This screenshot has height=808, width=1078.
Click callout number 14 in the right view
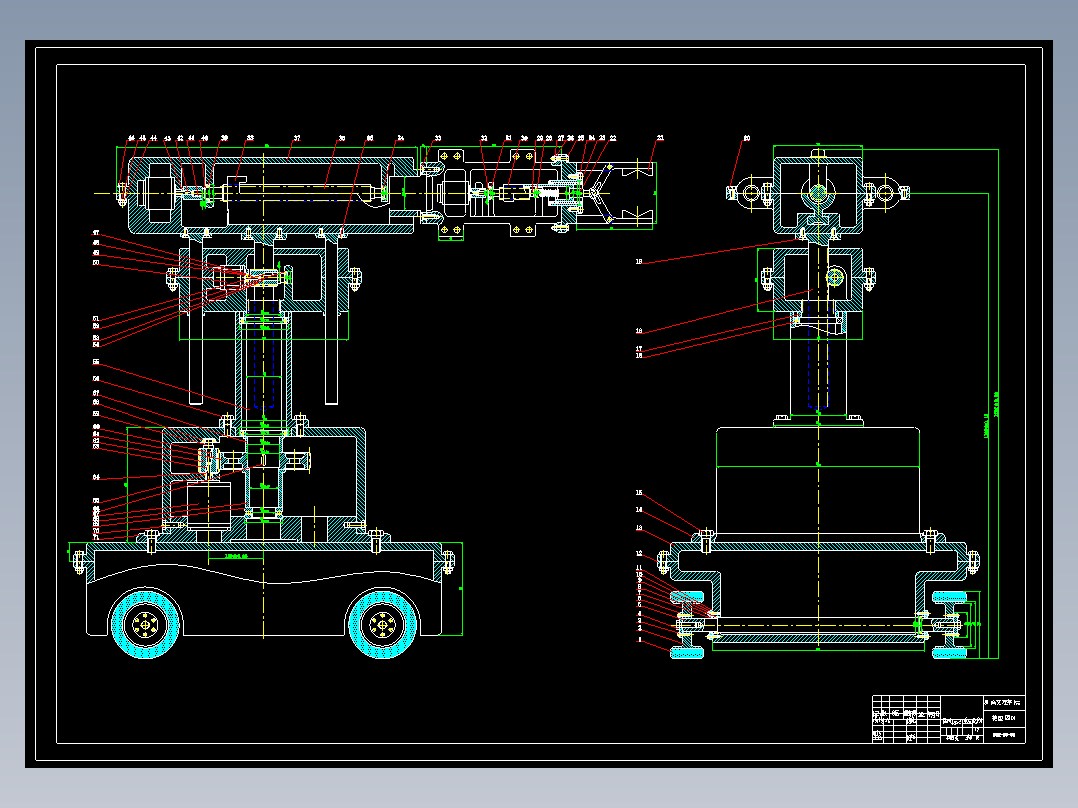click(639, 510)
